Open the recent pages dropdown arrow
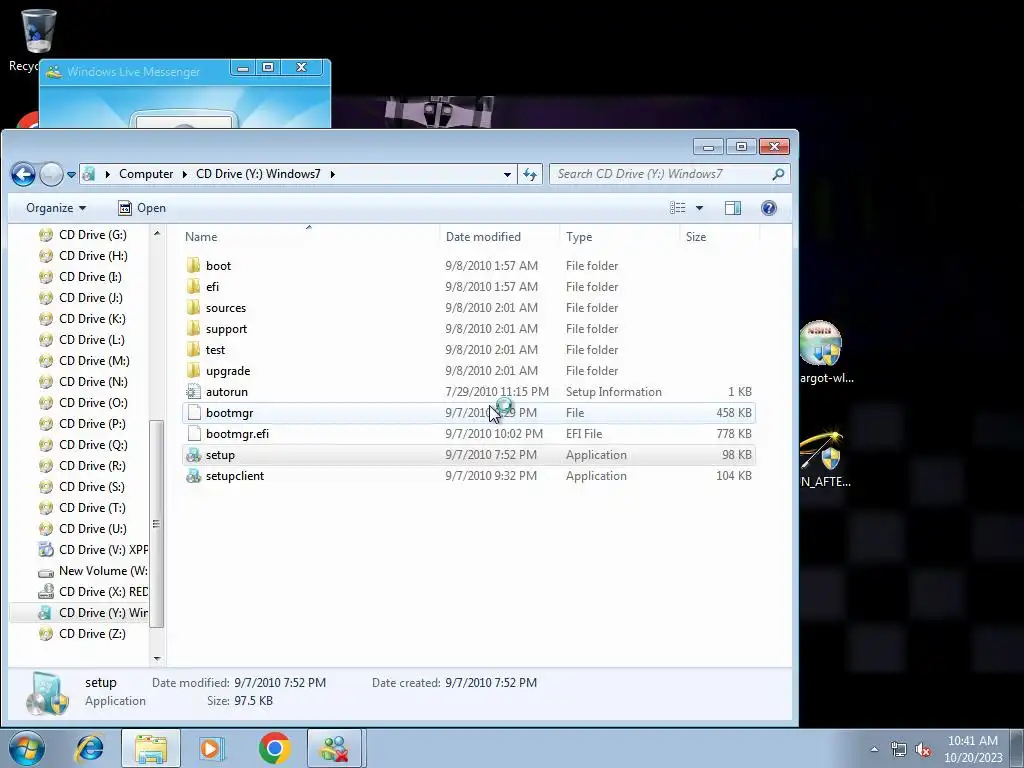This screenshot has height=768, width=1024. [x=71, y=174]
